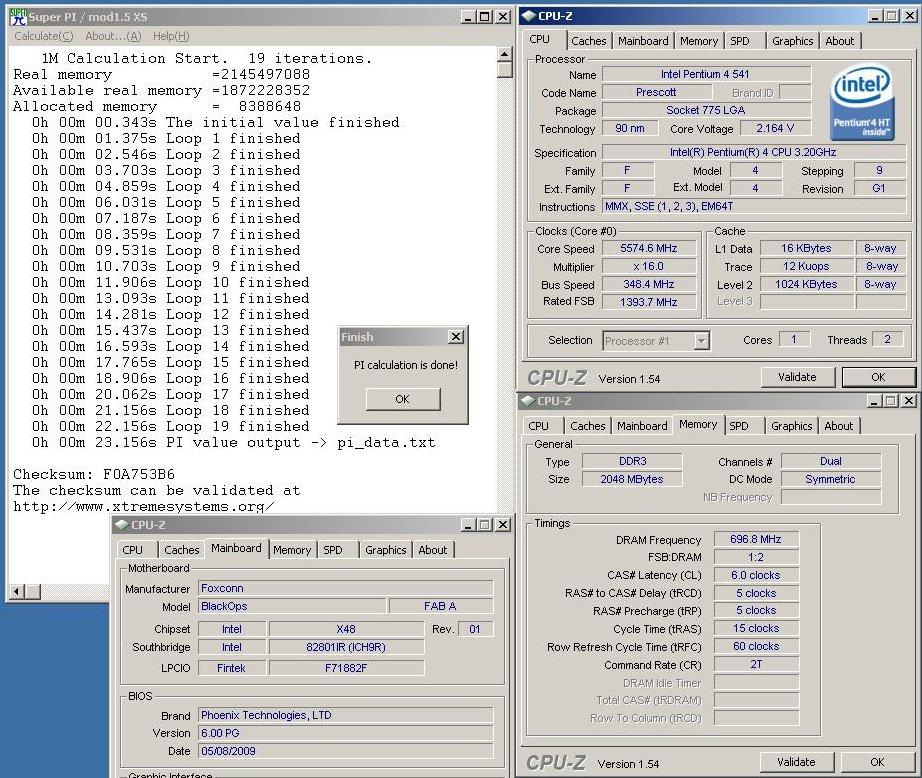Image resolution: width=922 pixels, height=778 pixels.
Task: Click the LPCIO value F71882F
Action: 346,668
